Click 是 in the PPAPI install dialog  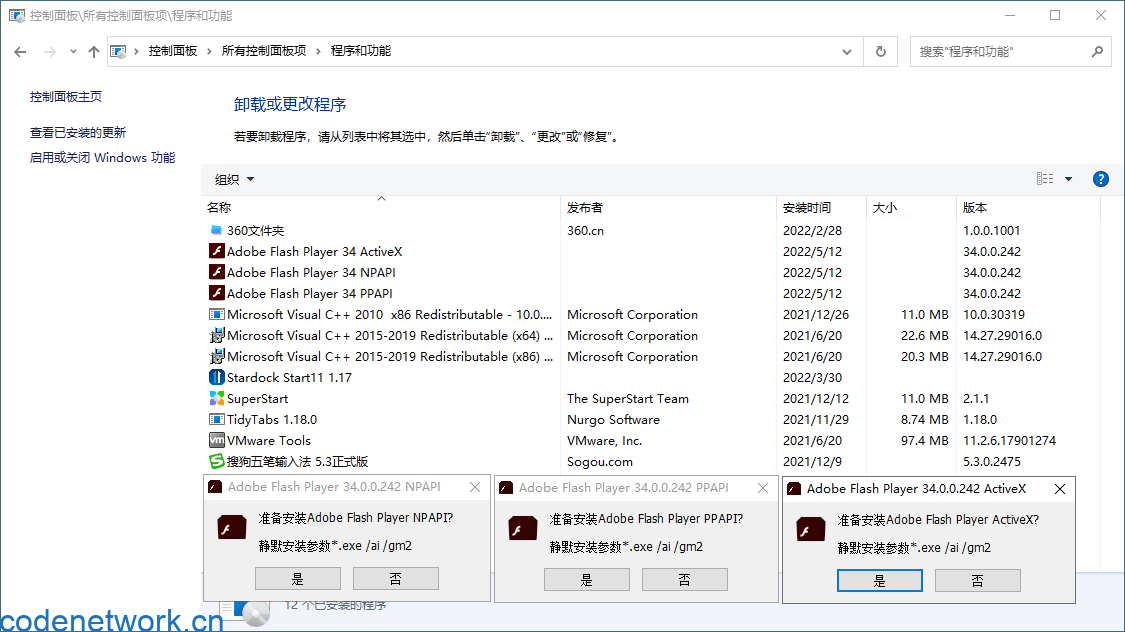pos(587,580)
